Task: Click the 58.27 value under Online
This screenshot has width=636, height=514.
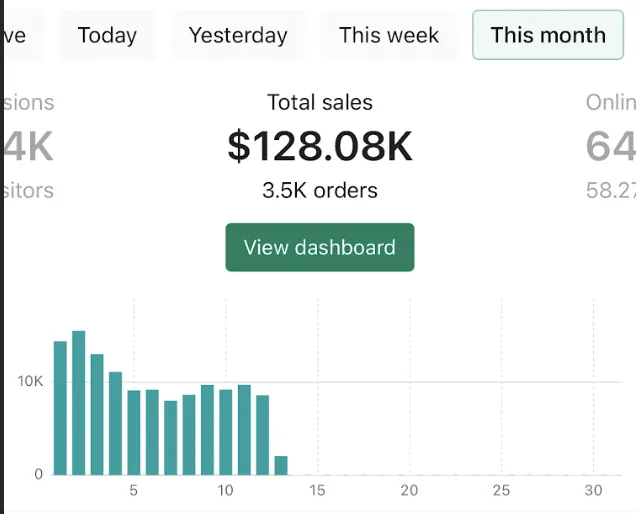Action: 611,190
